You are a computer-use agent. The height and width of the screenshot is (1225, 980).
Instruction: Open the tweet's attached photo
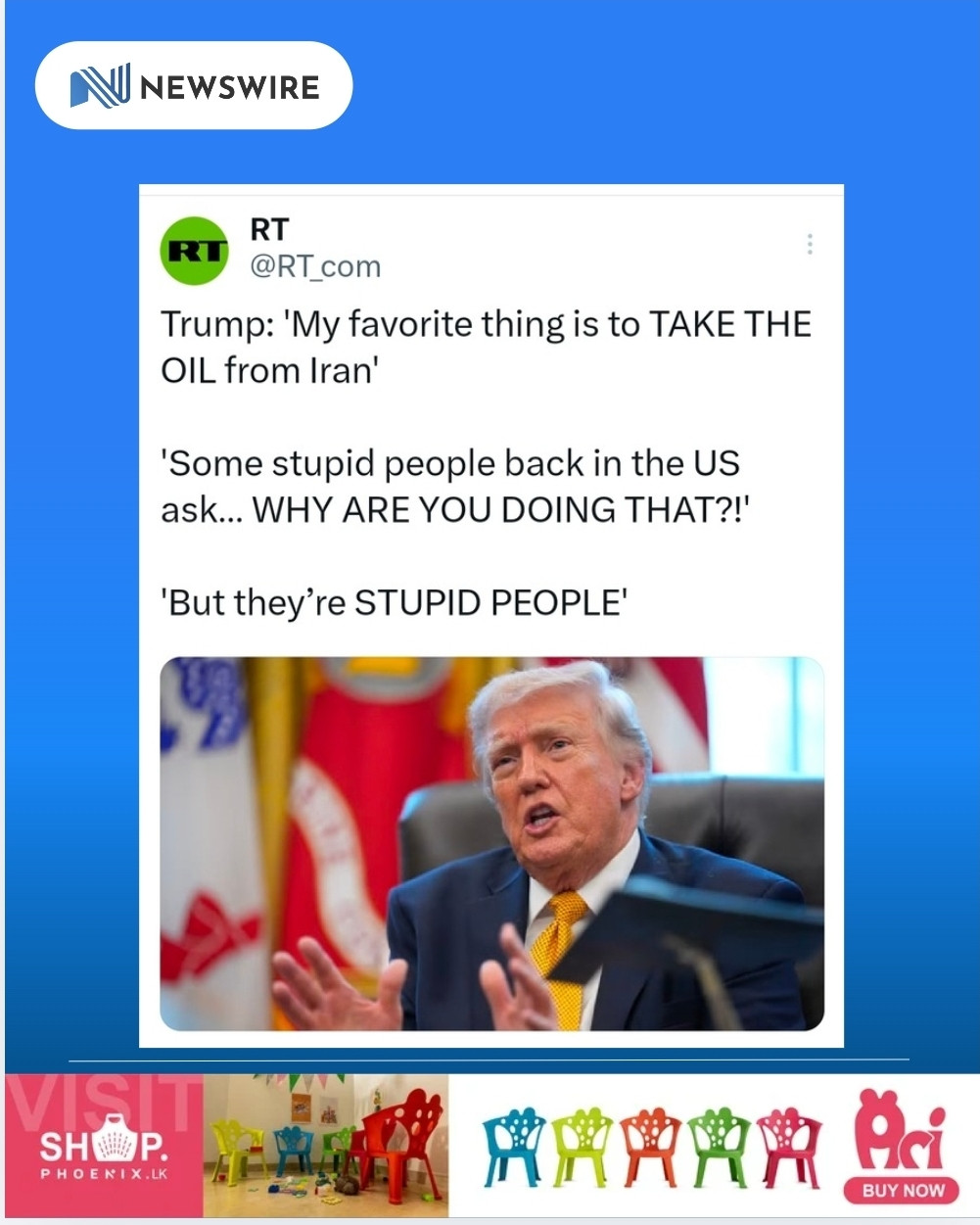[x=491, y=843]
